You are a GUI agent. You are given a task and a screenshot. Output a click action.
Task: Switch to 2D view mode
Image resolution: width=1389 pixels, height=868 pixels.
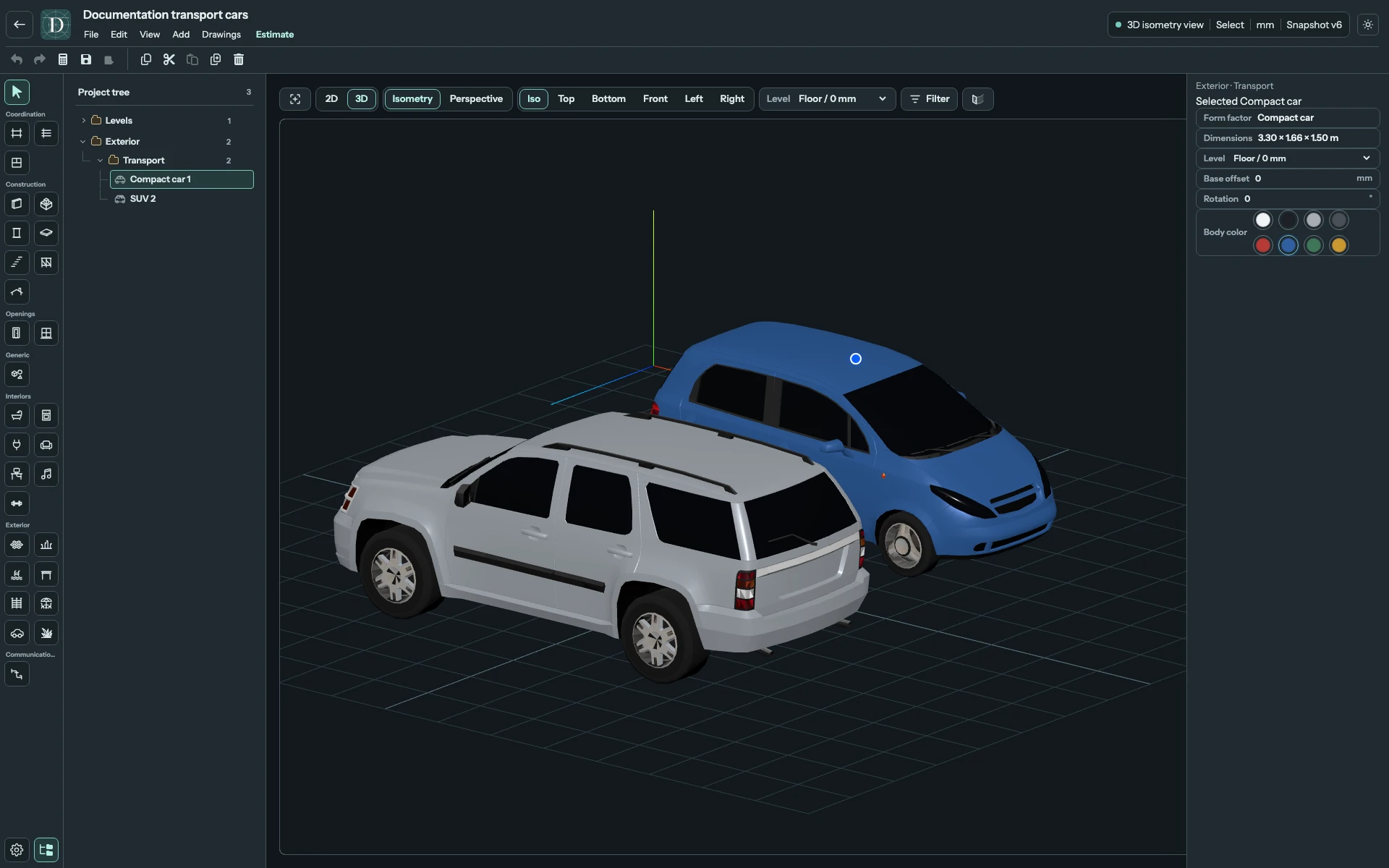click(331, 99)
